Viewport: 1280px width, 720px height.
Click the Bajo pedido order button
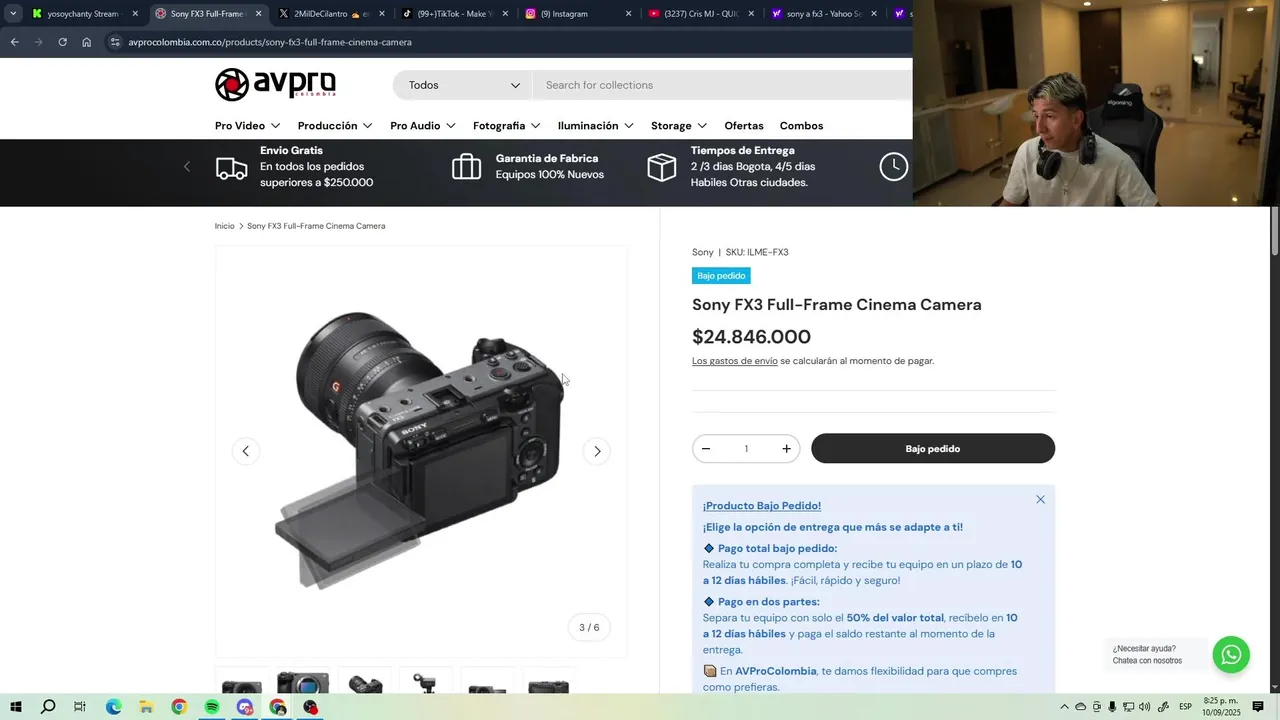point(933,448)
